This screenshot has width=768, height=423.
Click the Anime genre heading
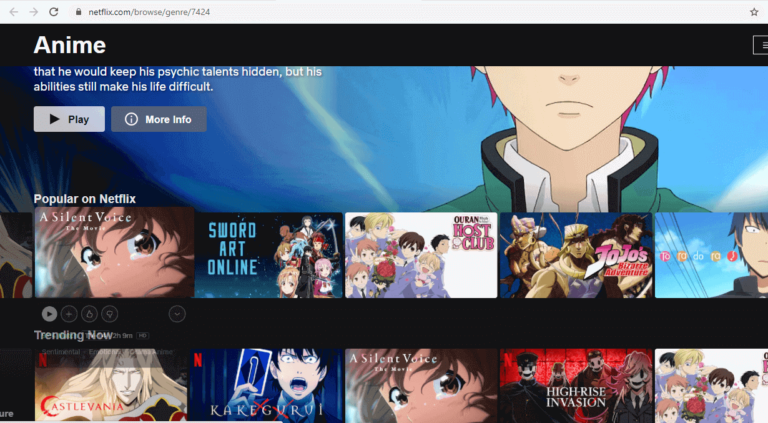70,45
